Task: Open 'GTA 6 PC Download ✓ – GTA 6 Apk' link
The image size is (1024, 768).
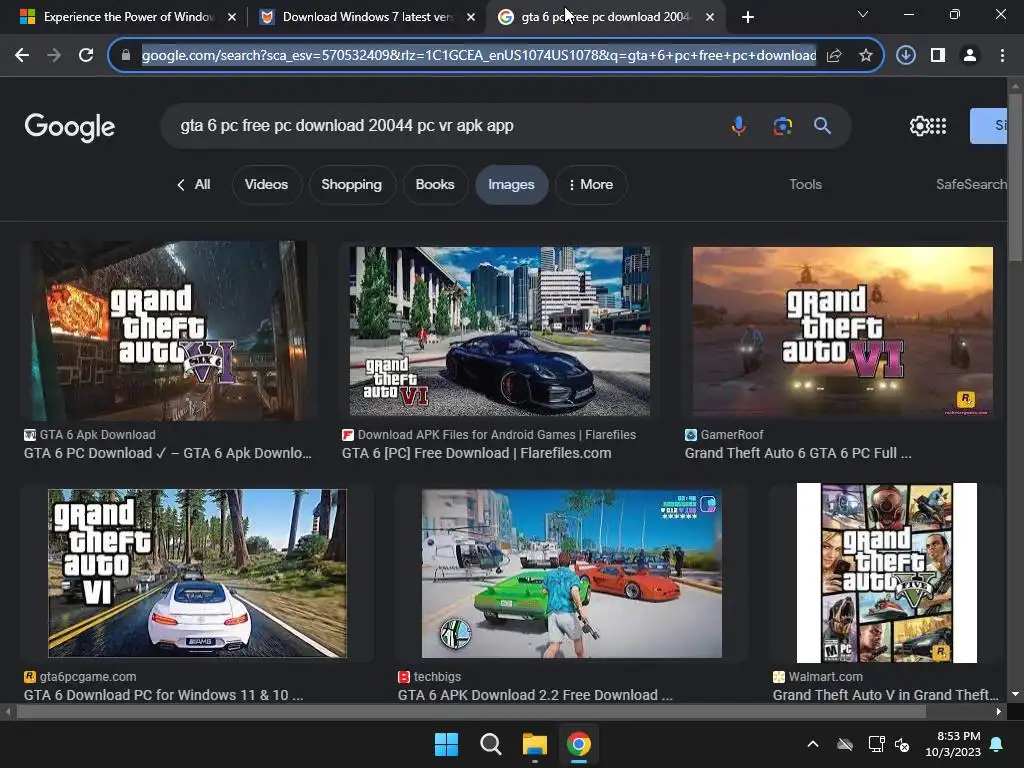Action: click(x=168, y=453)
